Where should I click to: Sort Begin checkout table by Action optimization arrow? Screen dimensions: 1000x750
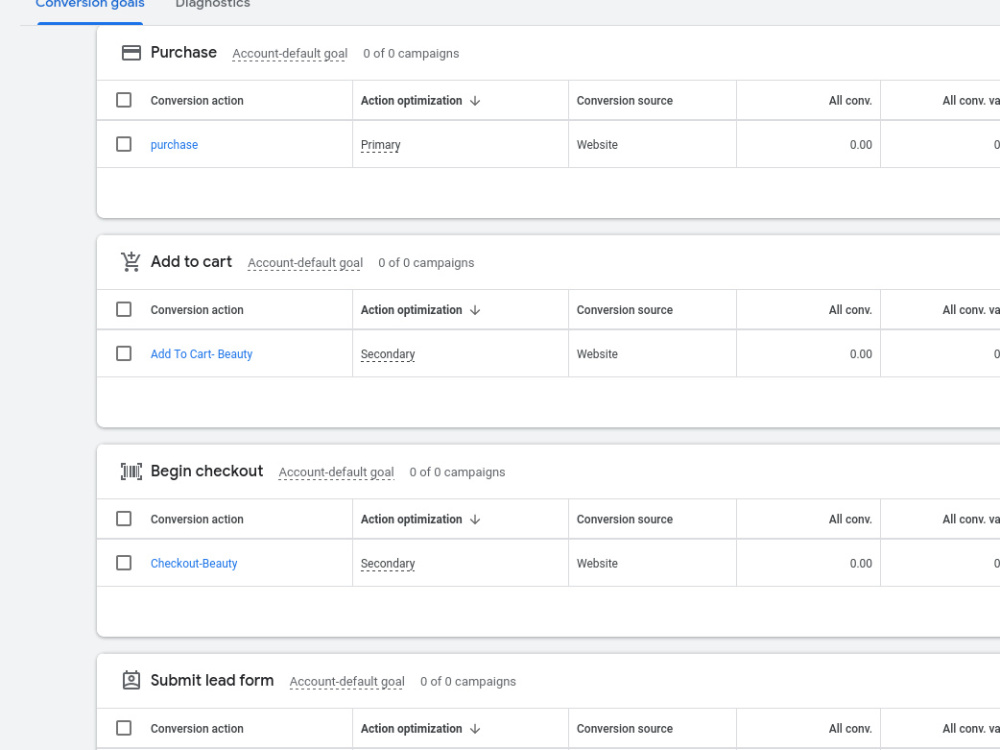click(x=475, y=519)
